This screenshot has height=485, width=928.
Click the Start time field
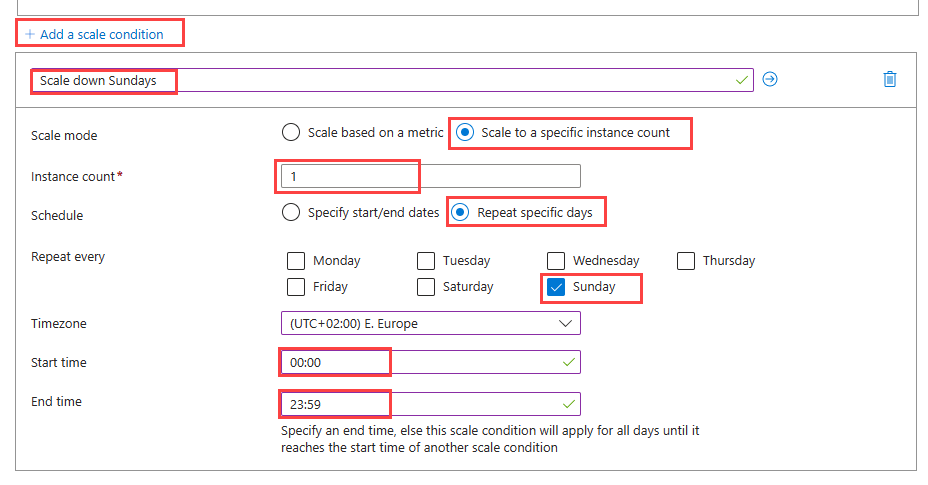[430, 362]
